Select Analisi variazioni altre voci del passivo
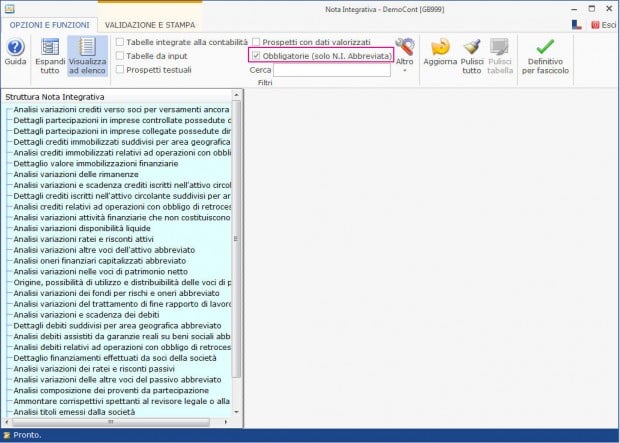The image size is (620, 443). click(117, 380)
